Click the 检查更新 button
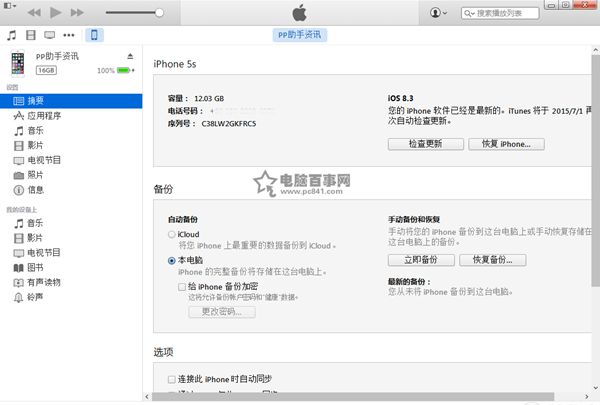600x405 pixels. 423,144
